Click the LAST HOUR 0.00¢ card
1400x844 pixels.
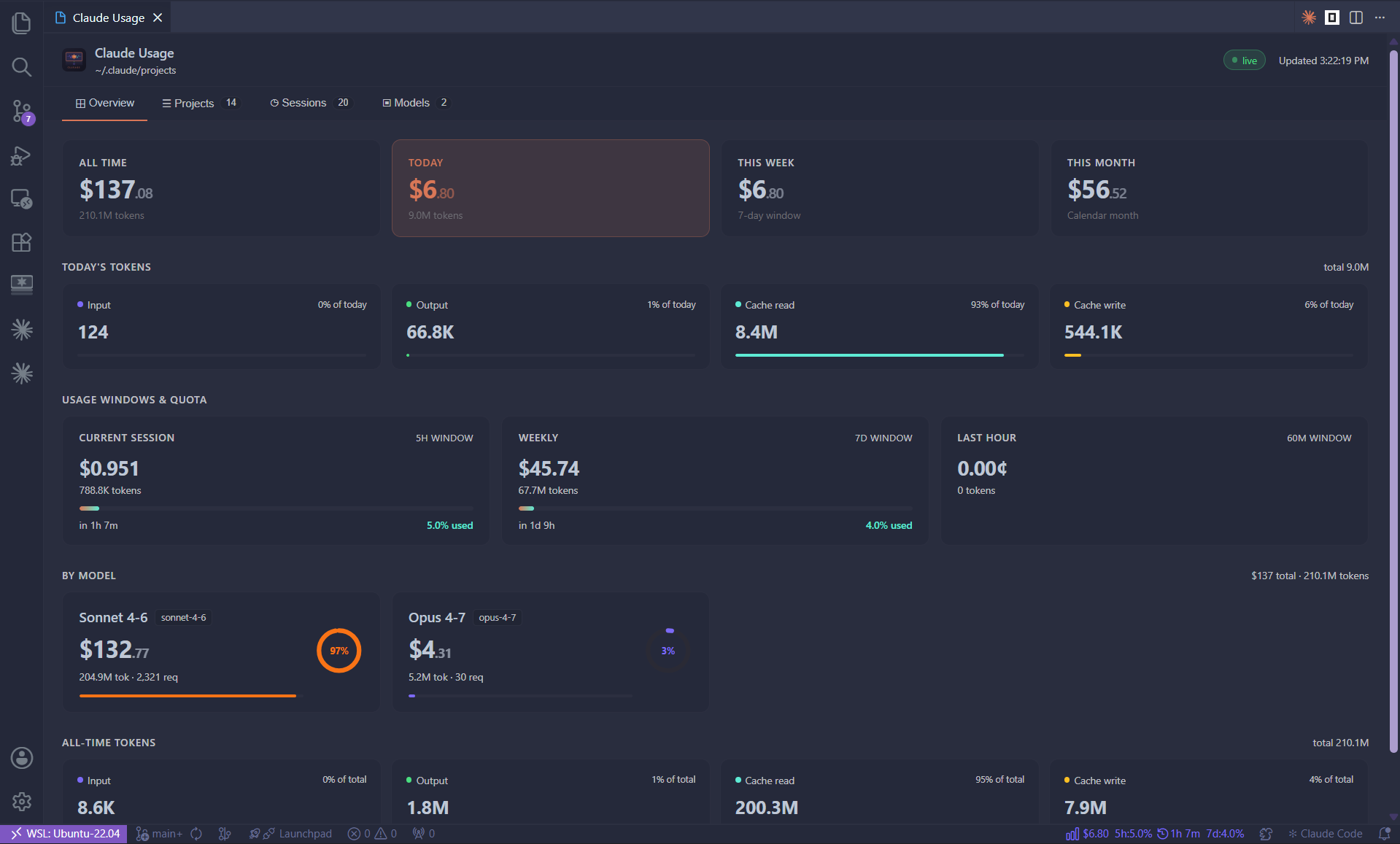coord(1154,481)
